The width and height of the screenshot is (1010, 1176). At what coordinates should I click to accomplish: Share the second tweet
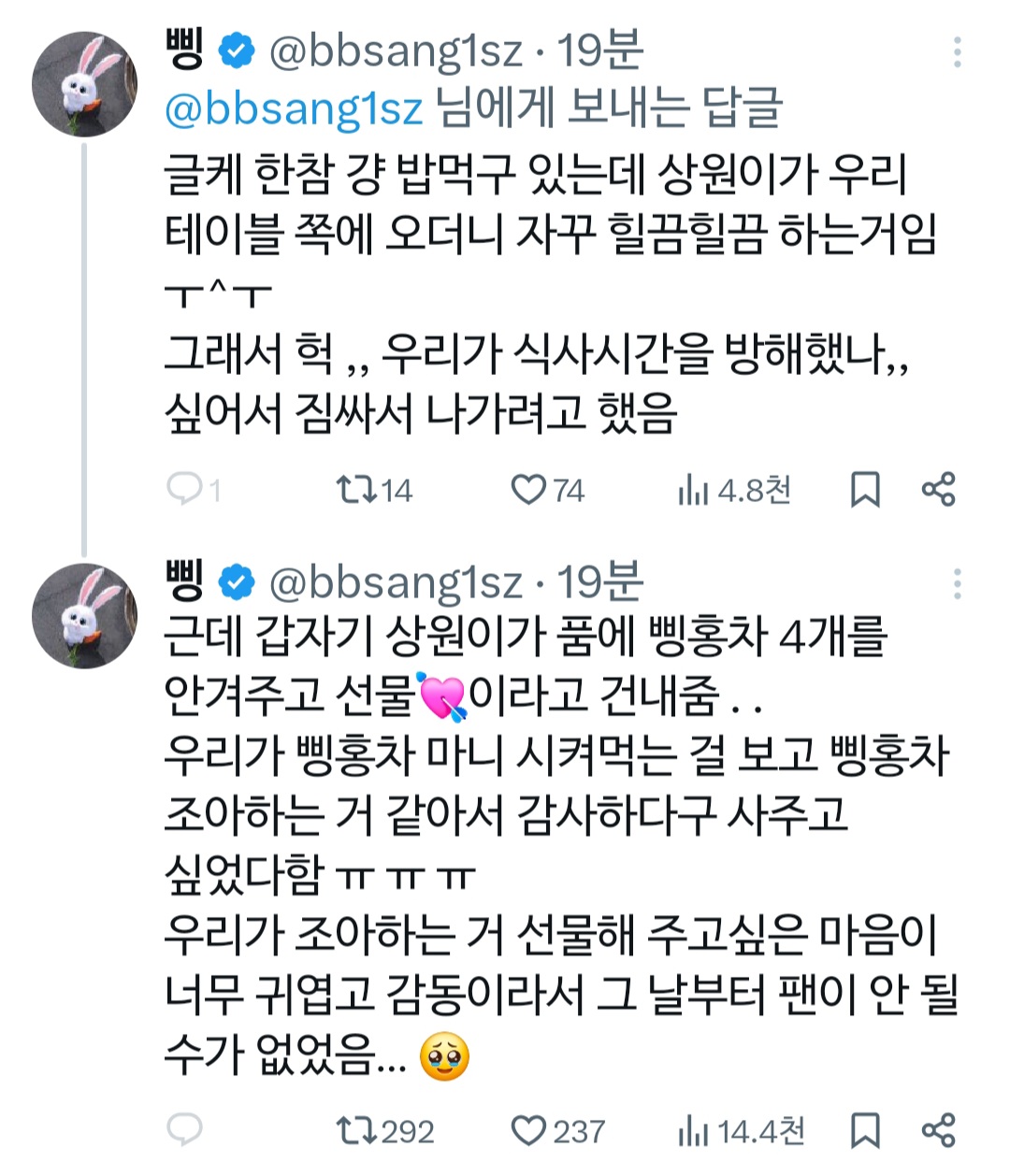click(x=938, y=1131)
